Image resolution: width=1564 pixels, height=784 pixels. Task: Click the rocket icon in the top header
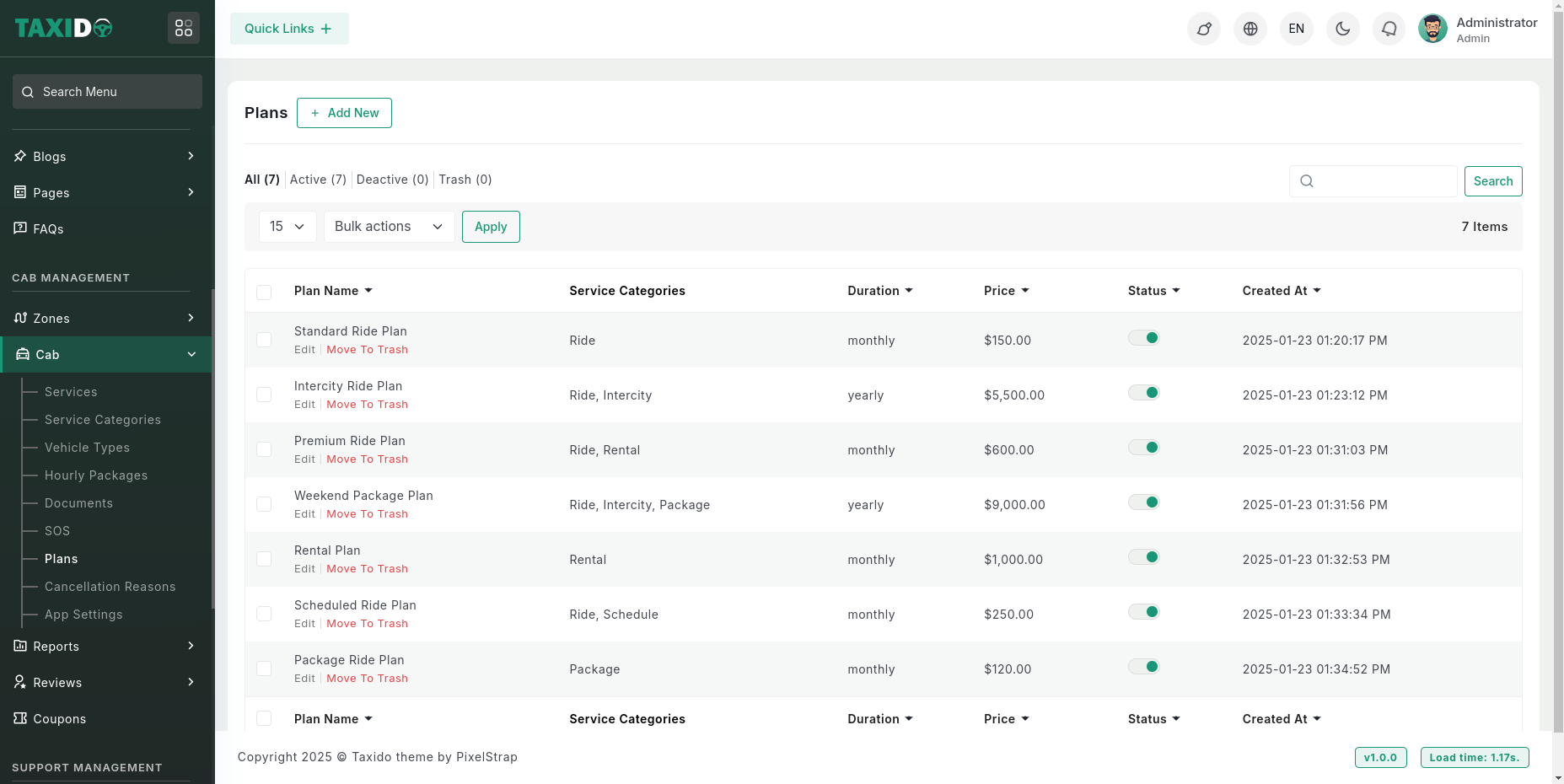1204,29
